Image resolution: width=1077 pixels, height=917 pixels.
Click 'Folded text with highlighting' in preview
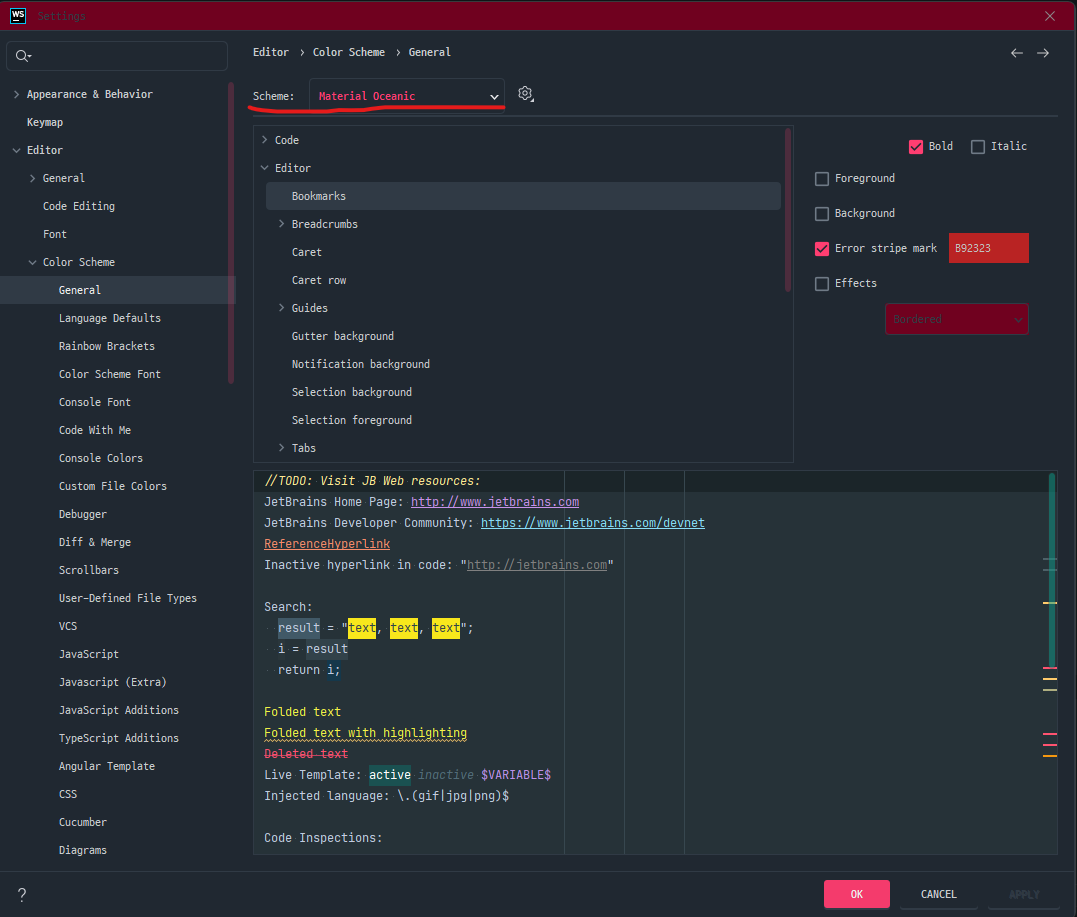click(365, 733)
